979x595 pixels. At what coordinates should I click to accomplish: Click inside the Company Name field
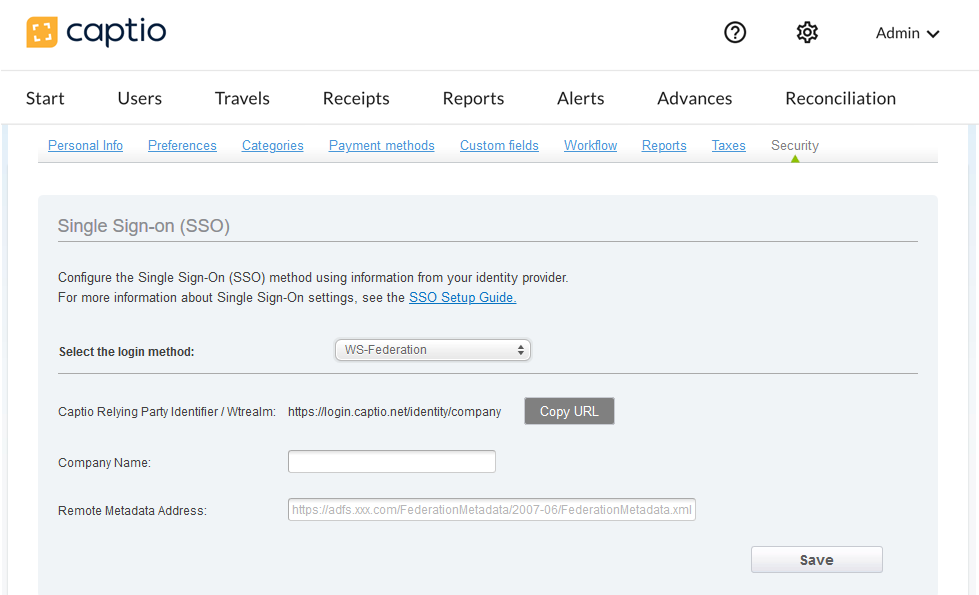point(391,461)
